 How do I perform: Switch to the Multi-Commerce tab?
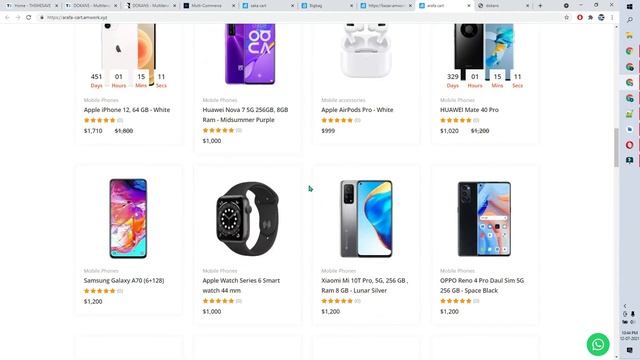coord(209,6)
